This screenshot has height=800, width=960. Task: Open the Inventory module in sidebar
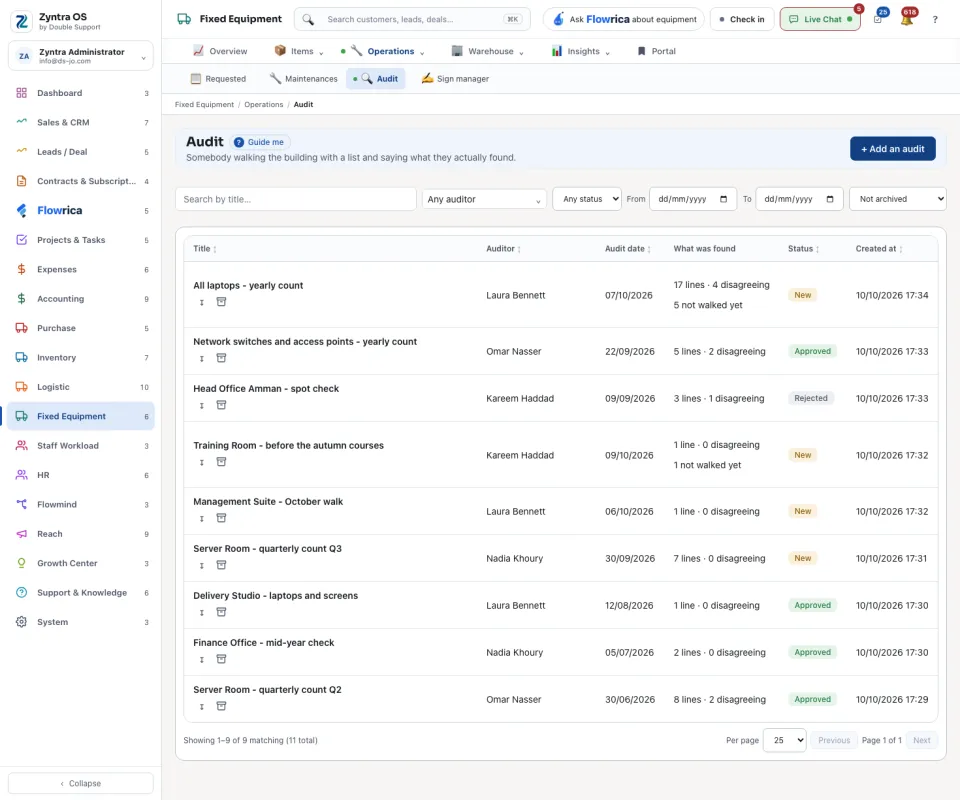(x=81, y=357)
